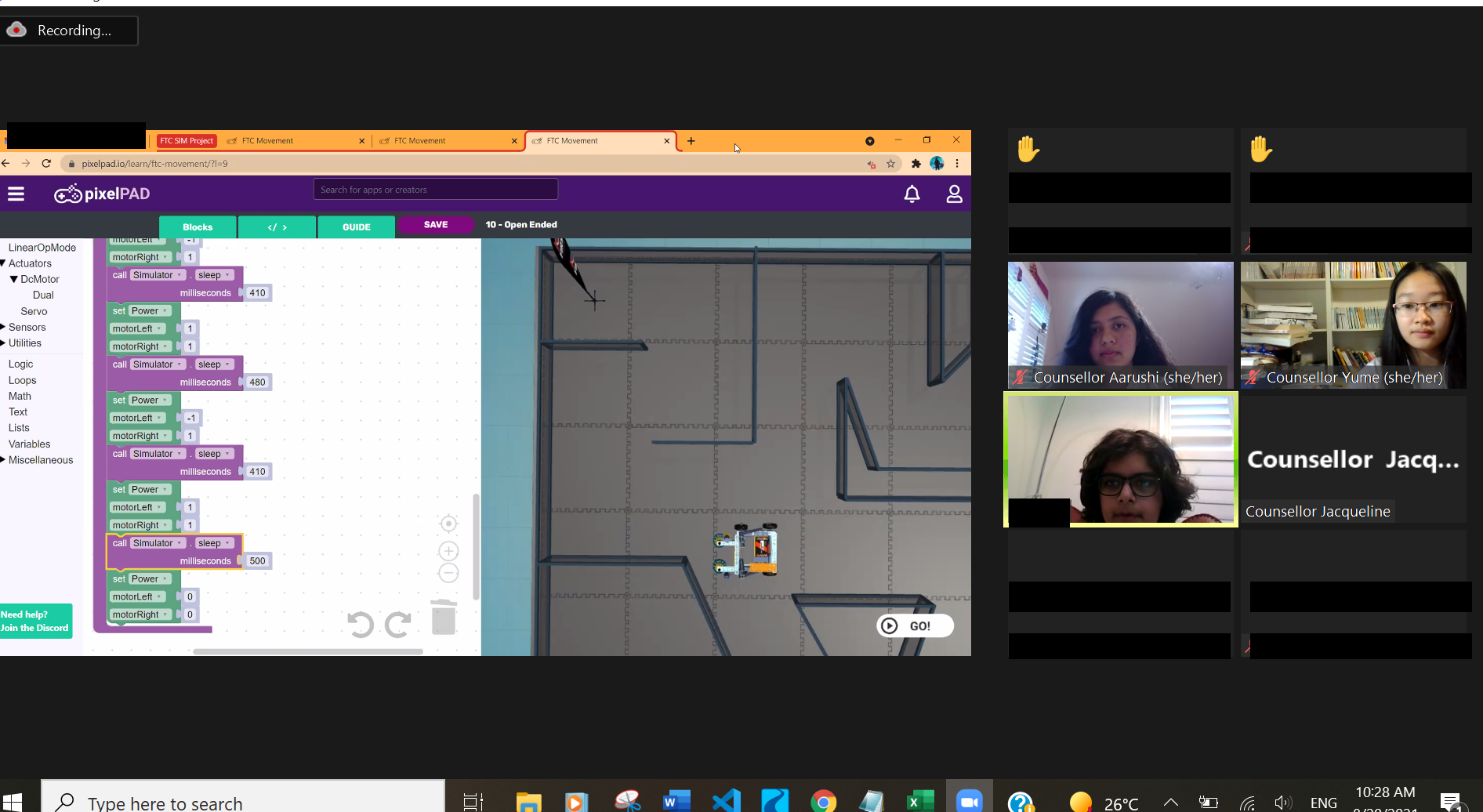Open notifications bell in pixelPAD

912,194
